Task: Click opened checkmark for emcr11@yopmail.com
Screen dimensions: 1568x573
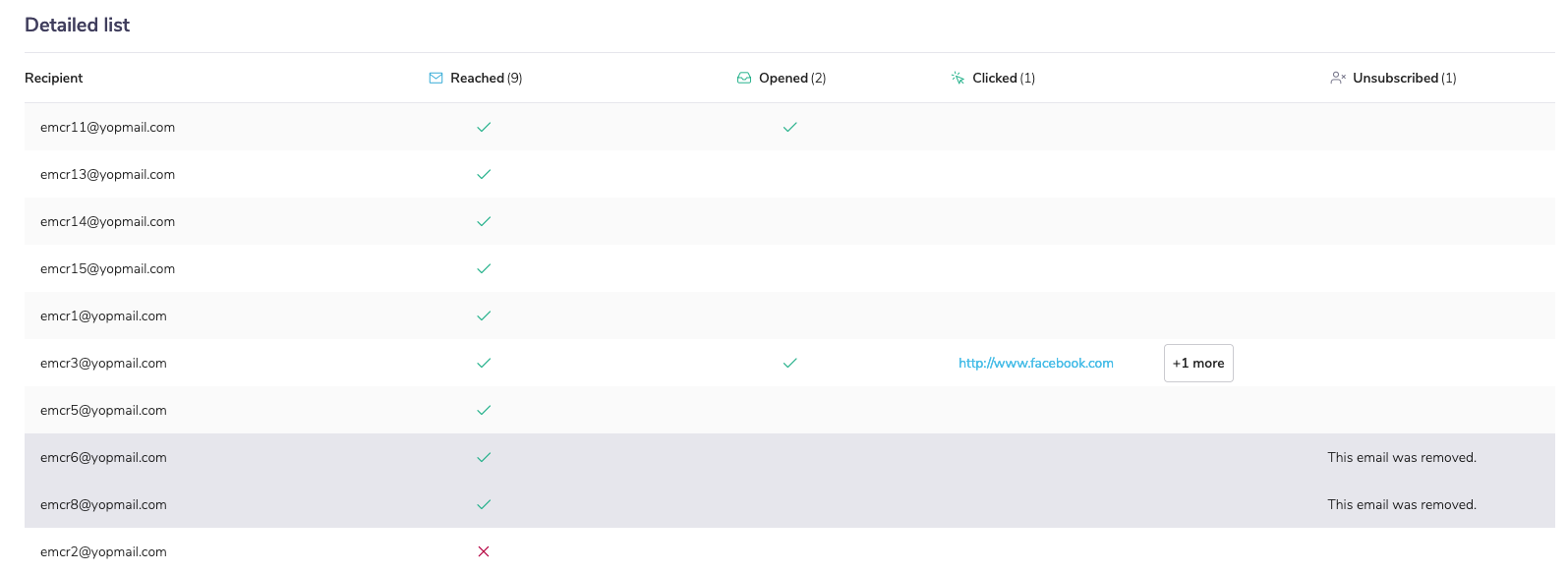Action: pyautogui.click(x=789, y=127)
